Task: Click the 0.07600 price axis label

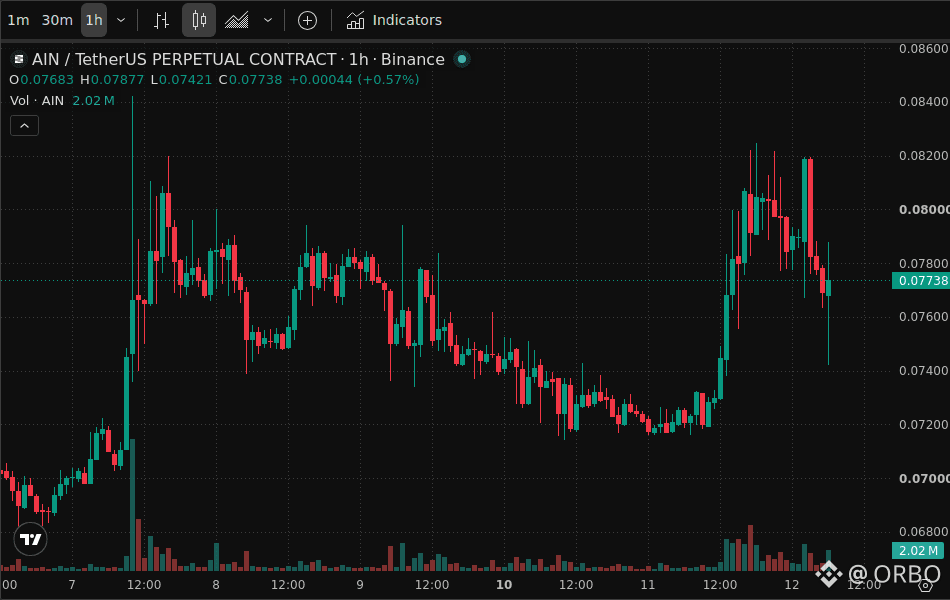Action: pyautogui.click(x=924, y=317)
